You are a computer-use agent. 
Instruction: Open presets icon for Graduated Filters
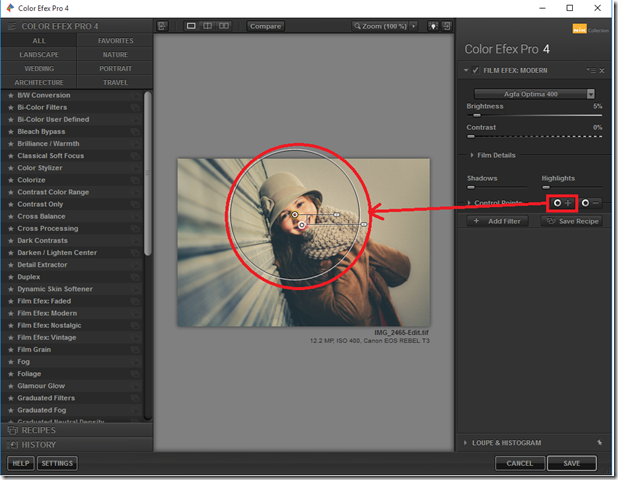coord(135,398)
